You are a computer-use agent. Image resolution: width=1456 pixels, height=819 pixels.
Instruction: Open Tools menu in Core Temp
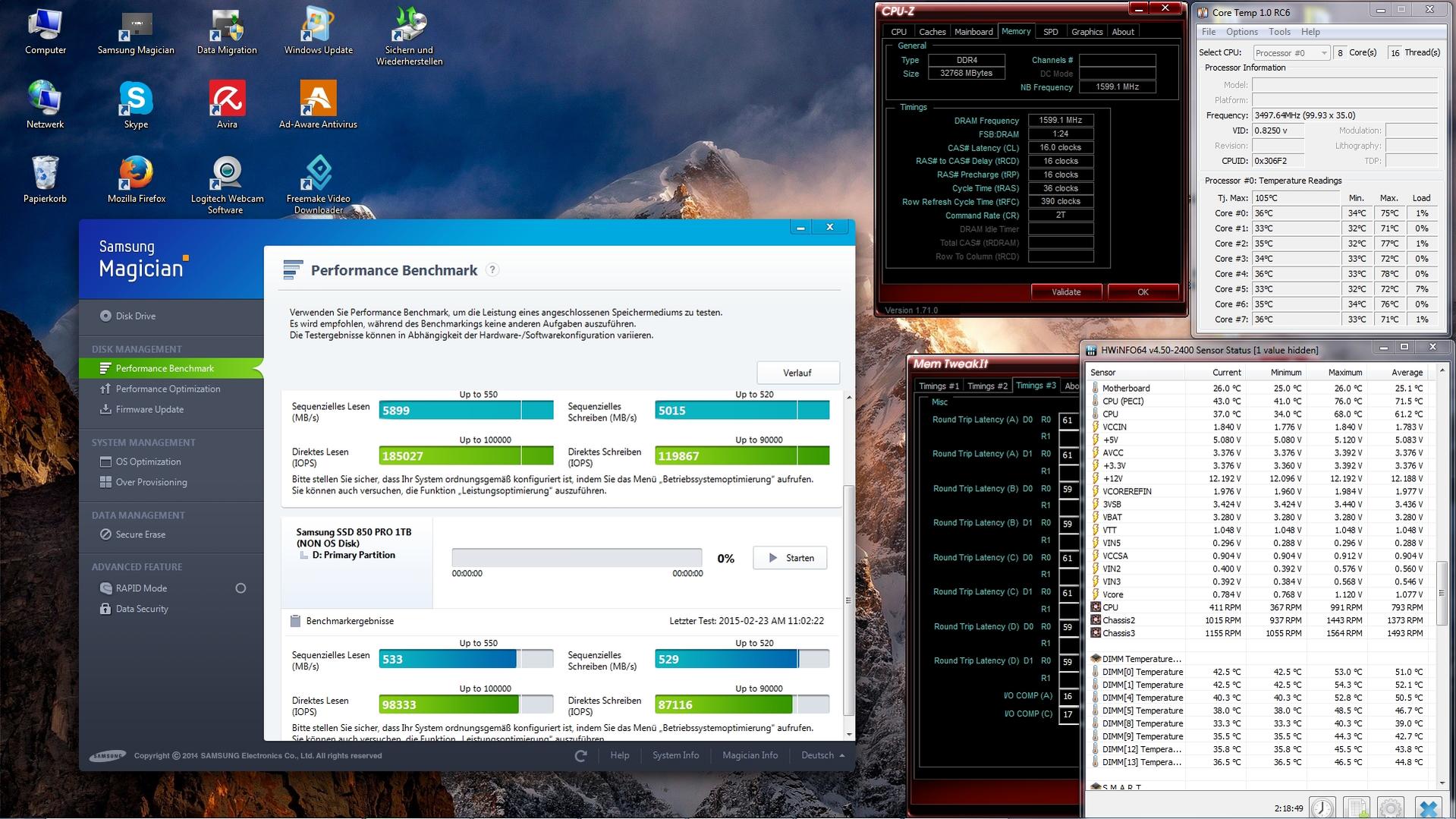tap(1279, 32)
